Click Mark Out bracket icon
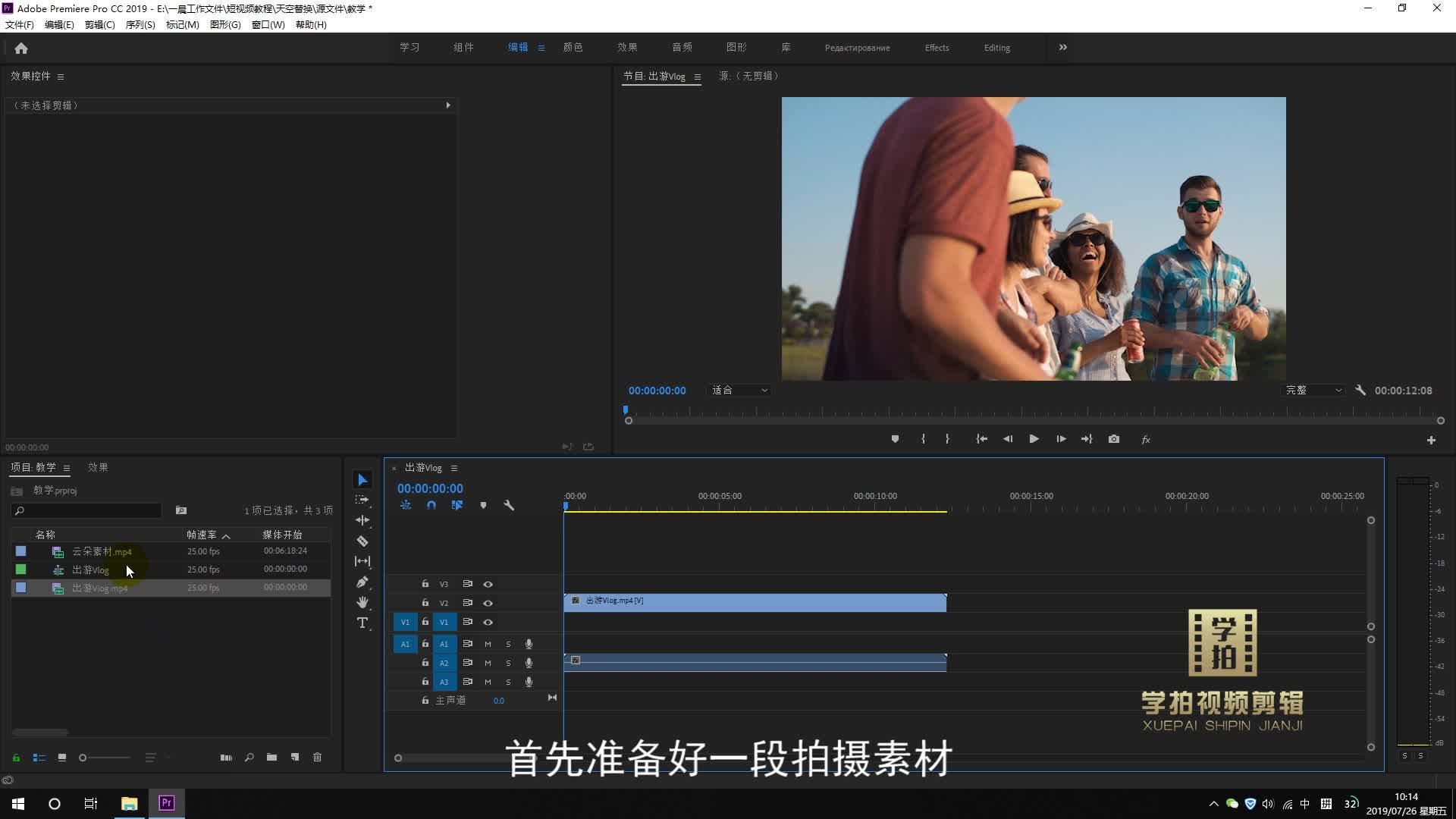This screenshot has width=1456, height=819. 947,439
